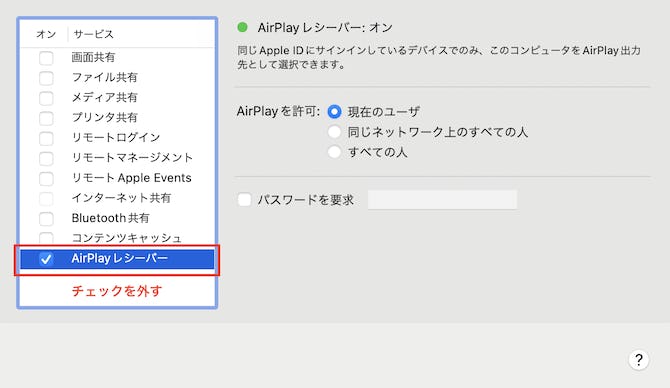
Task: Enable the 画面共有 checkbox
Action: pos(46,58)
